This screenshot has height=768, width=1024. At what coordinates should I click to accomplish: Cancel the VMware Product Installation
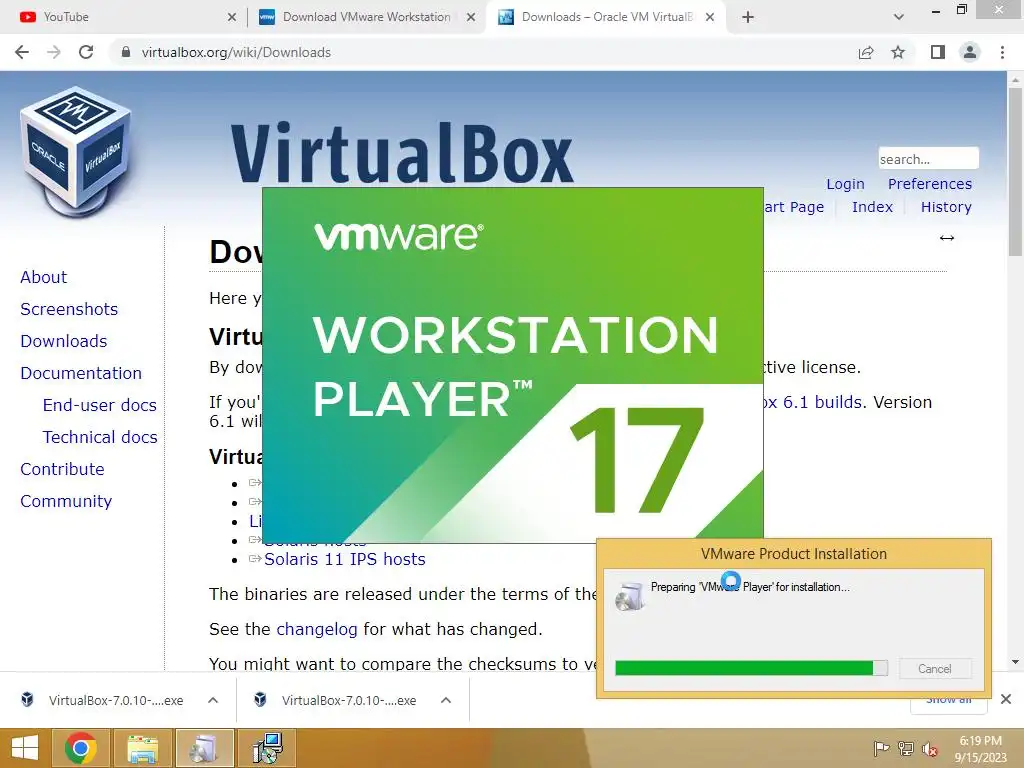click(x=935, y=668)
